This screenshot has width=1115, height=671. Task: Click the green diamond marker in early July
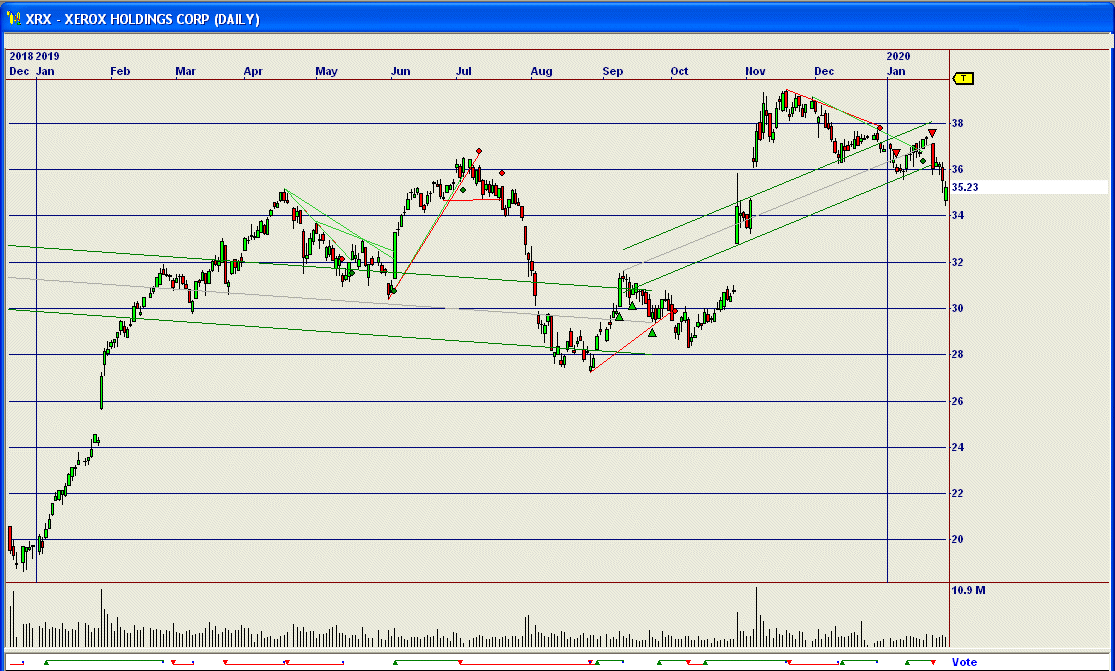click(x=462, y=188)
